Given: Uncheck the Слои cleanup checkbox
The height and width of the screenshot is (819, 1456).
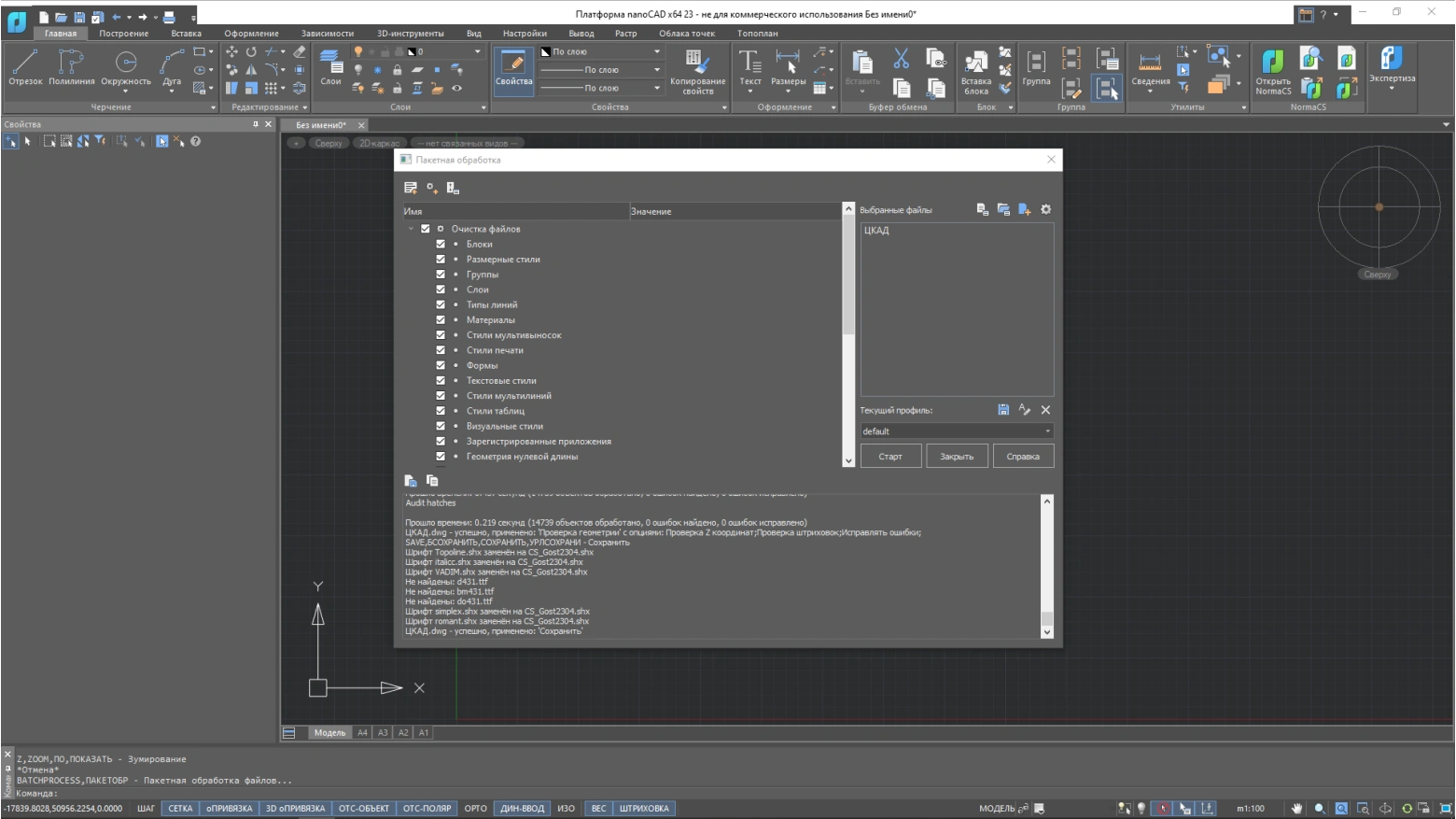Looking at the screenshot, I should coord(441,289).
